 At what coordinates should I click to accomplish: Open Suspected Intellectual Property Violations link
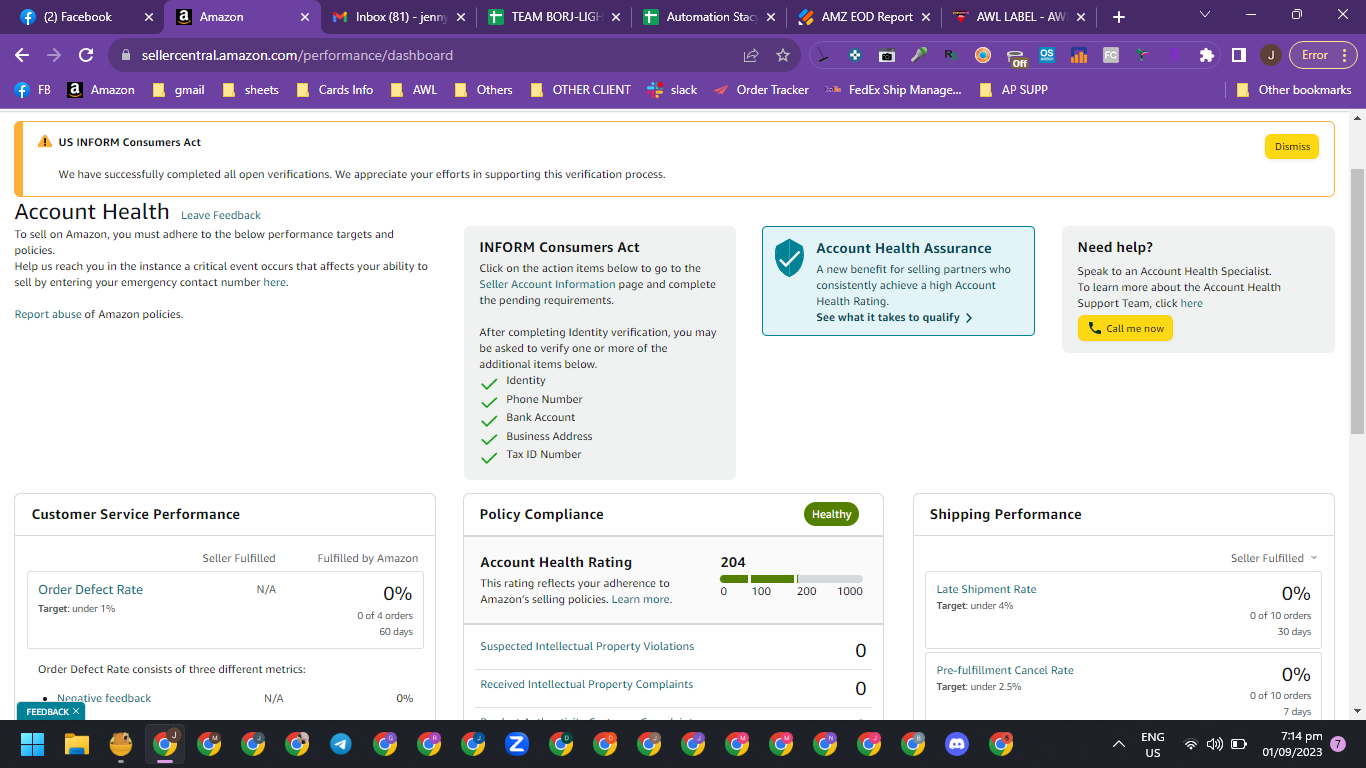click(587, 646)
